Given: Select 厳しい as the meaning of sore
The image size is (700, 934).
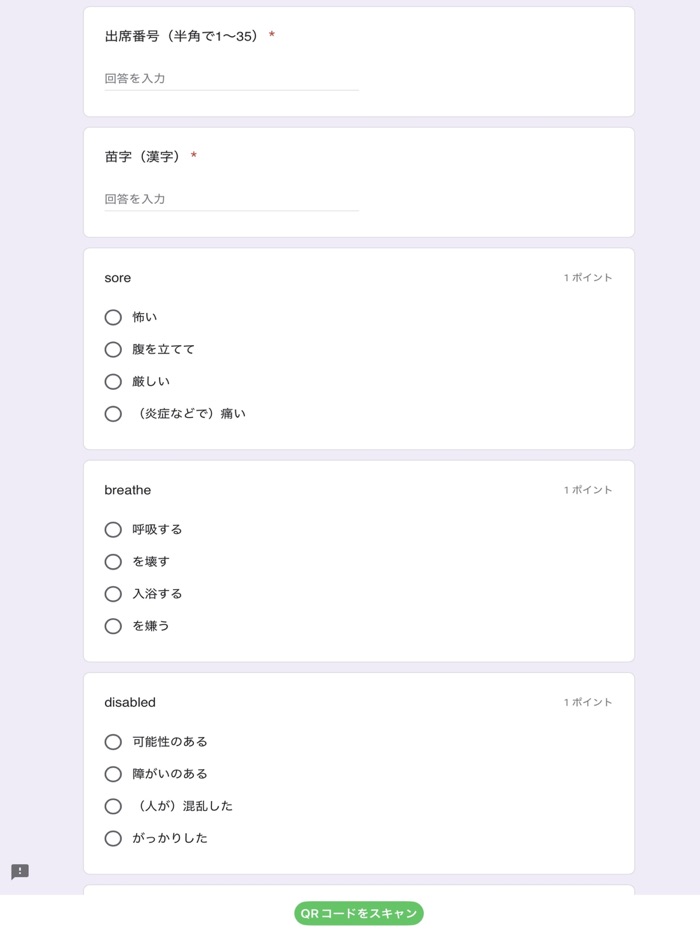Looking at the screenshot, I should (112, 381).
